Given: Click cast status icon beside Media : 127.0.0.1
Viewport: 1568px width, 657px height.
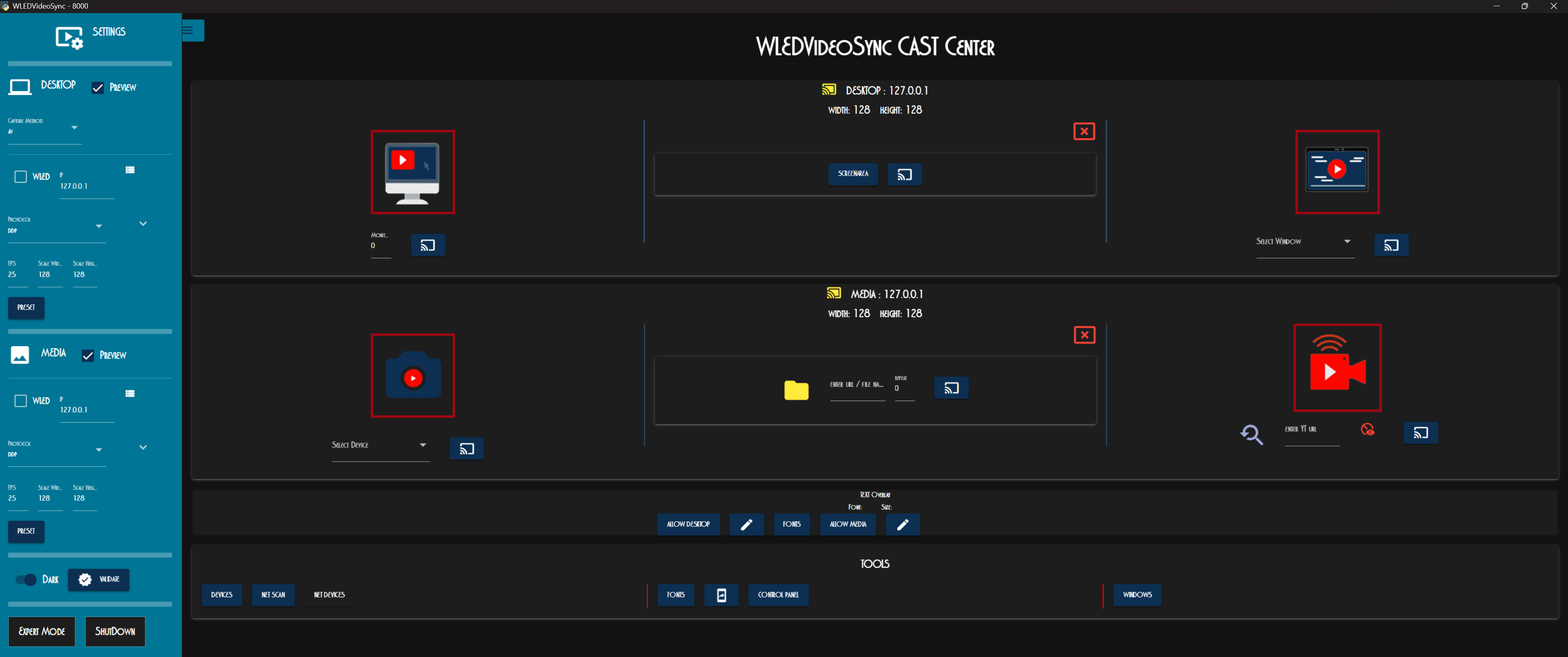Looking at the screenshot, I should (x=833, y=293).
